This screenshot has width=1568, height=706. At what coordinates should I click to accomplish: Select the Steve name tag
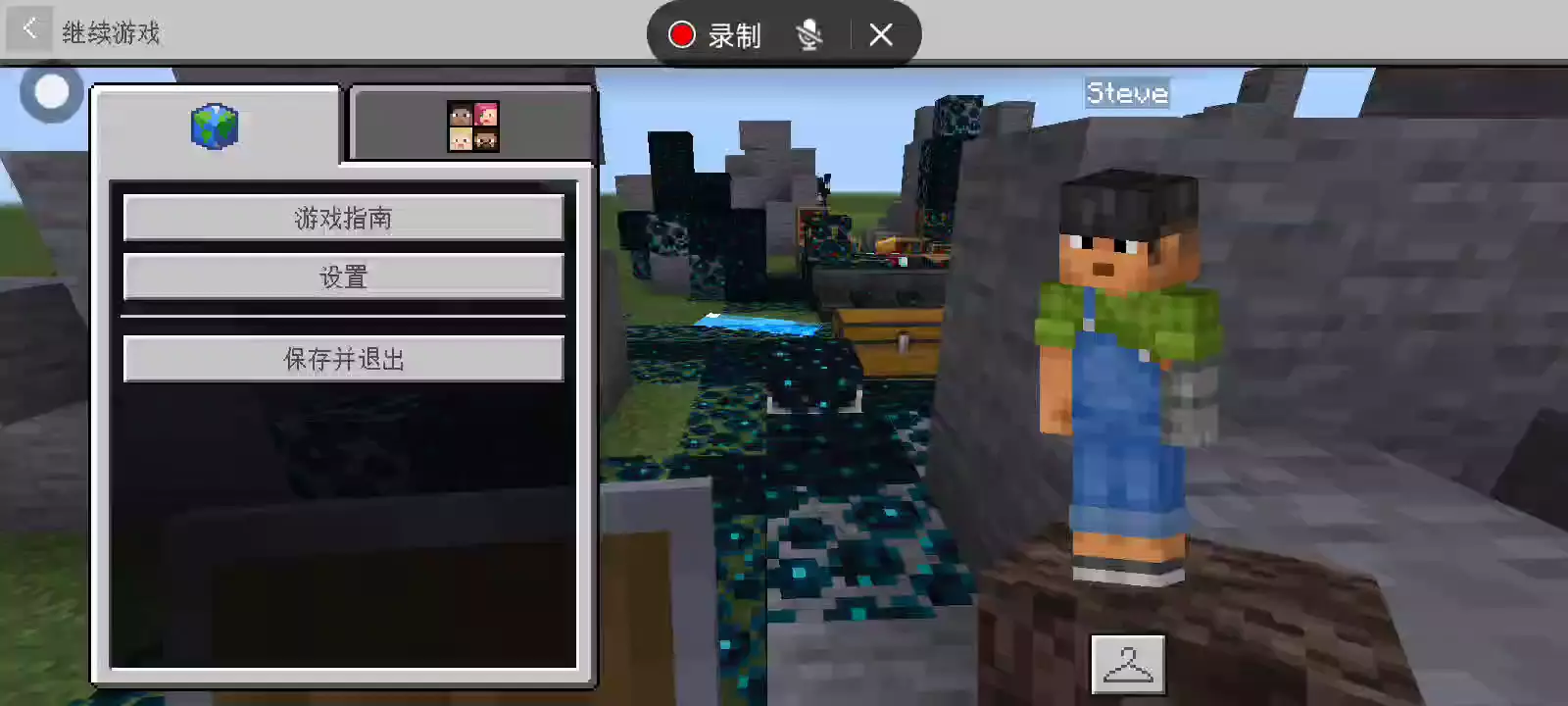point(1127,93)
